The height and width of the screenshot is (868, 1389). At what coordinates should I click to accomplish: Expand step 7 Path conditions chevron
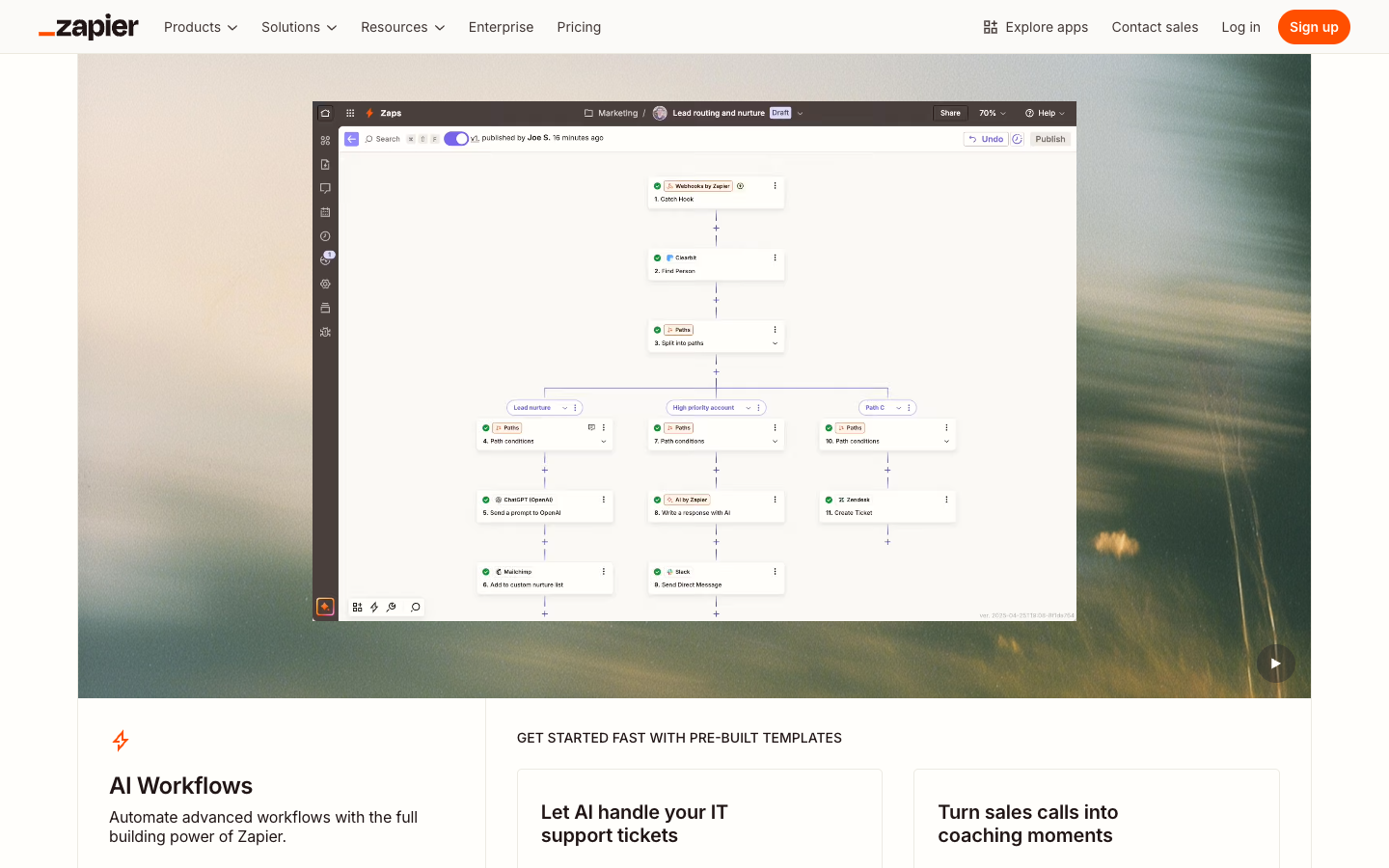(775, 442)
